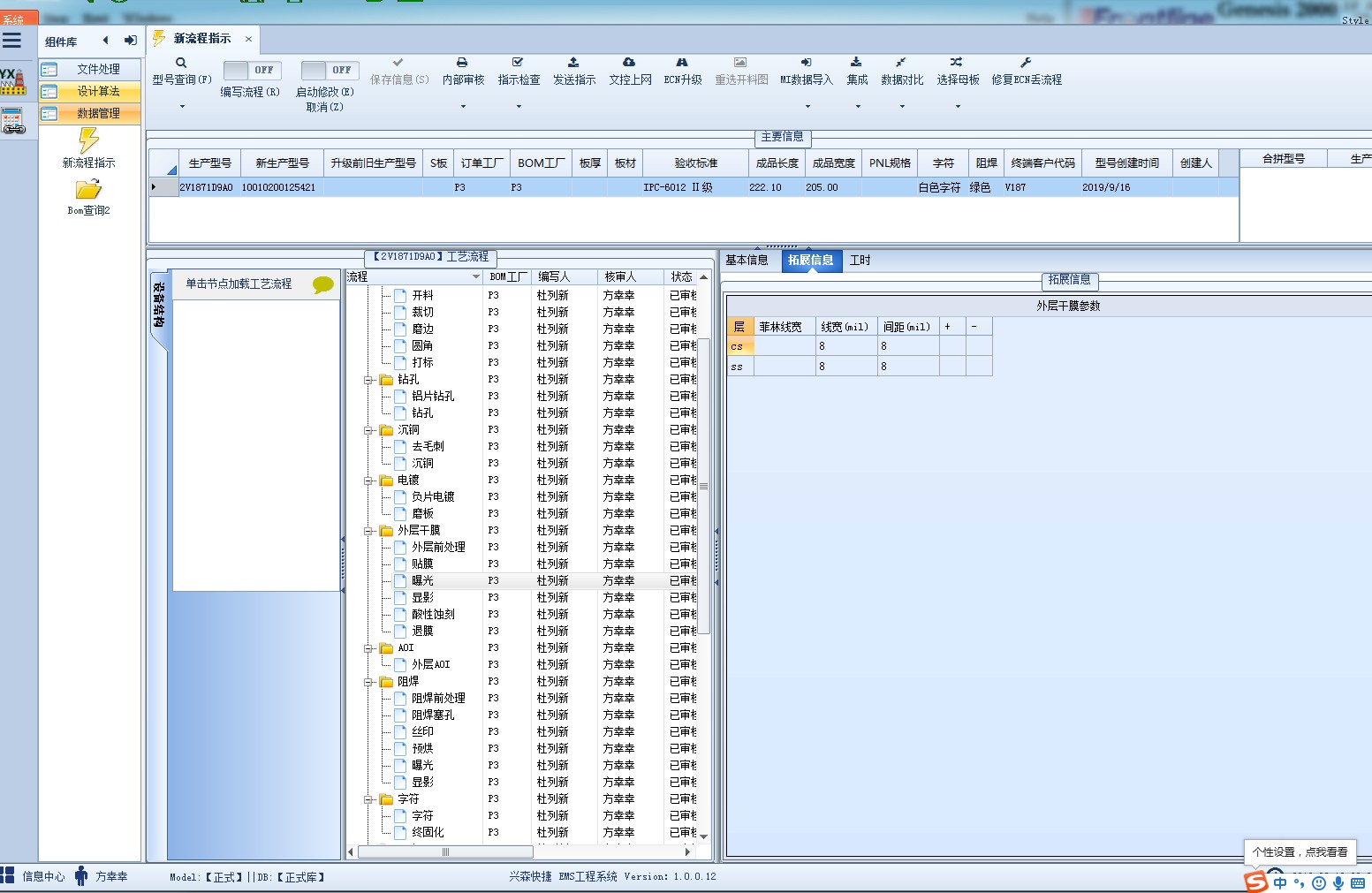Viewport: 1372px width, 893px height.
Task: Click the 指示检查 check icon
Action: click(x=518, y=63)
